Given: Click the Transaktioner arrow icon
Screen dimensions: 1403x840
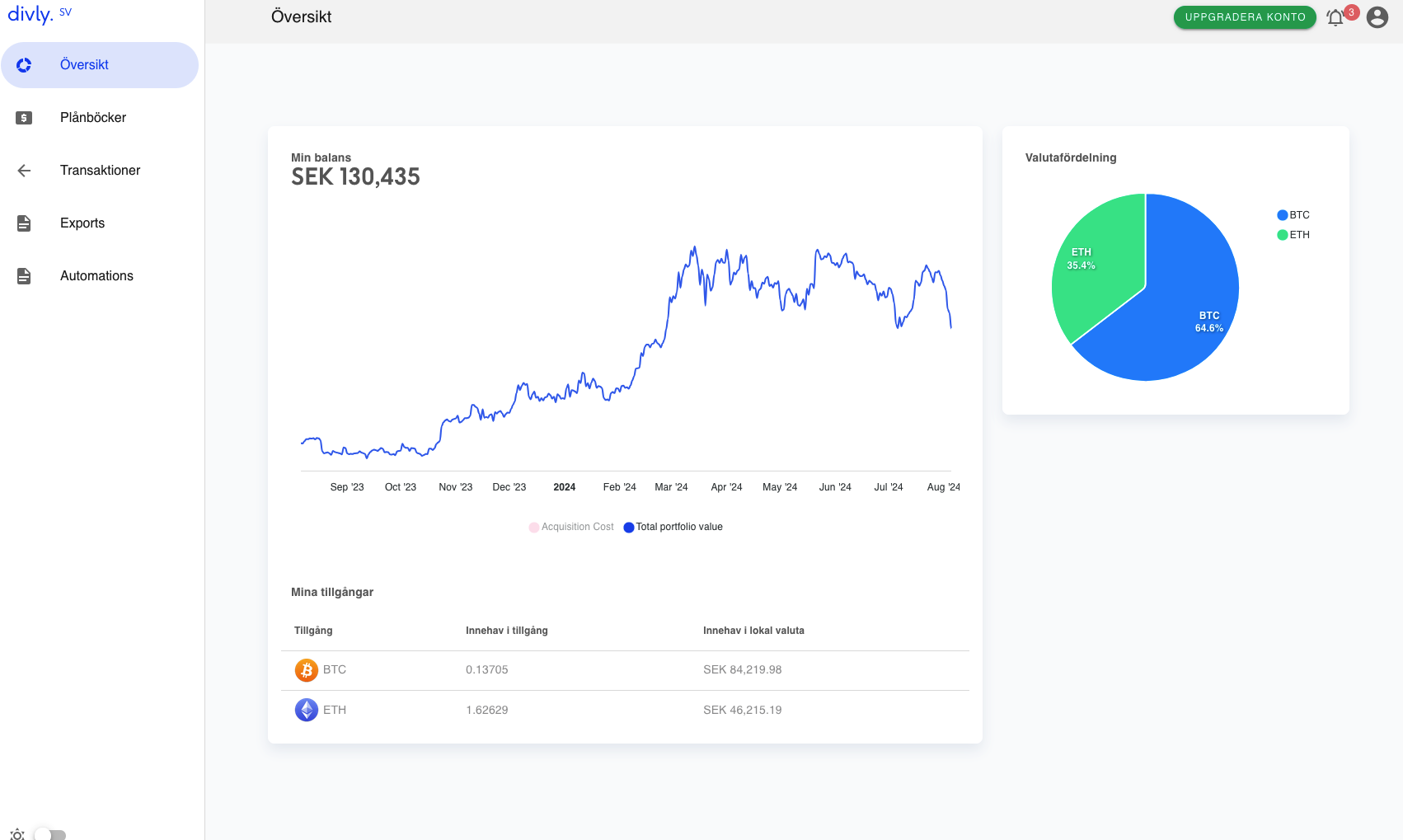Looking at the screenshot, I should (24, 170).
